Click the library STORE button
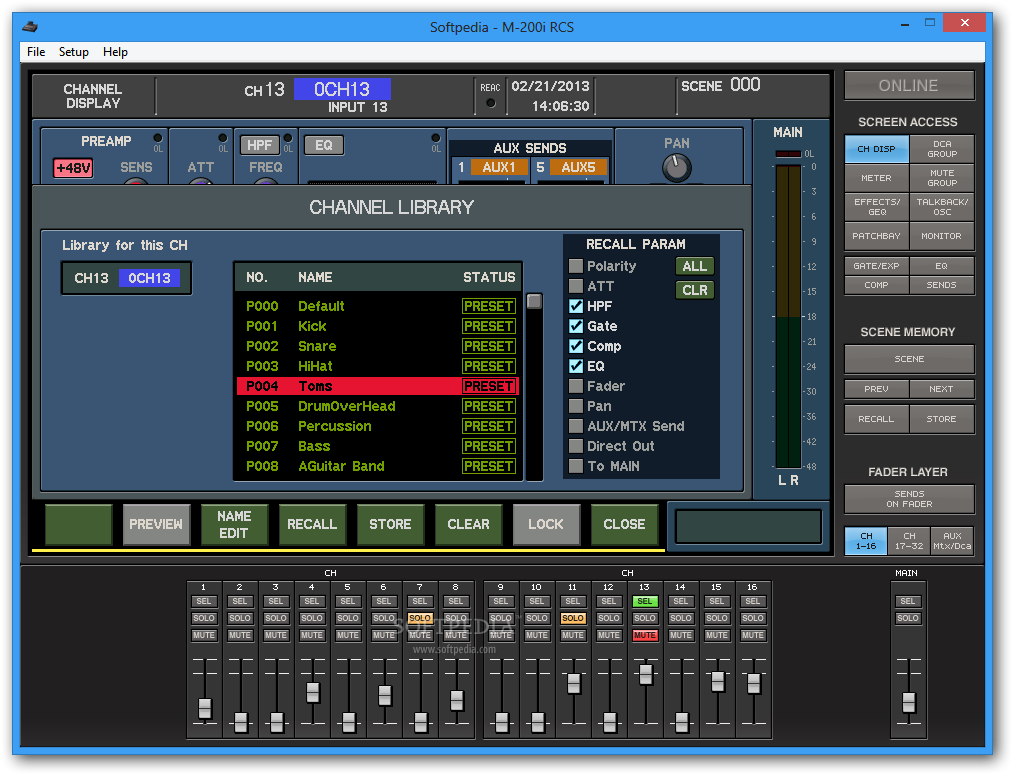Screen dimensions: 1013x775 [390, 524]
